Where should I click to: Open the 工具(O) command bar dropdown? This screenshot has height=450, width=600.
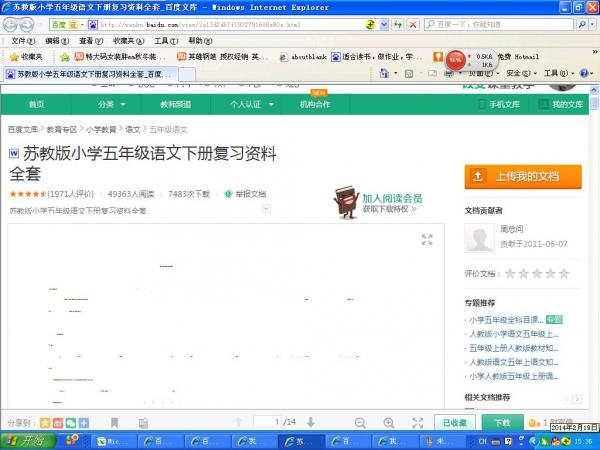coord(559,73)
